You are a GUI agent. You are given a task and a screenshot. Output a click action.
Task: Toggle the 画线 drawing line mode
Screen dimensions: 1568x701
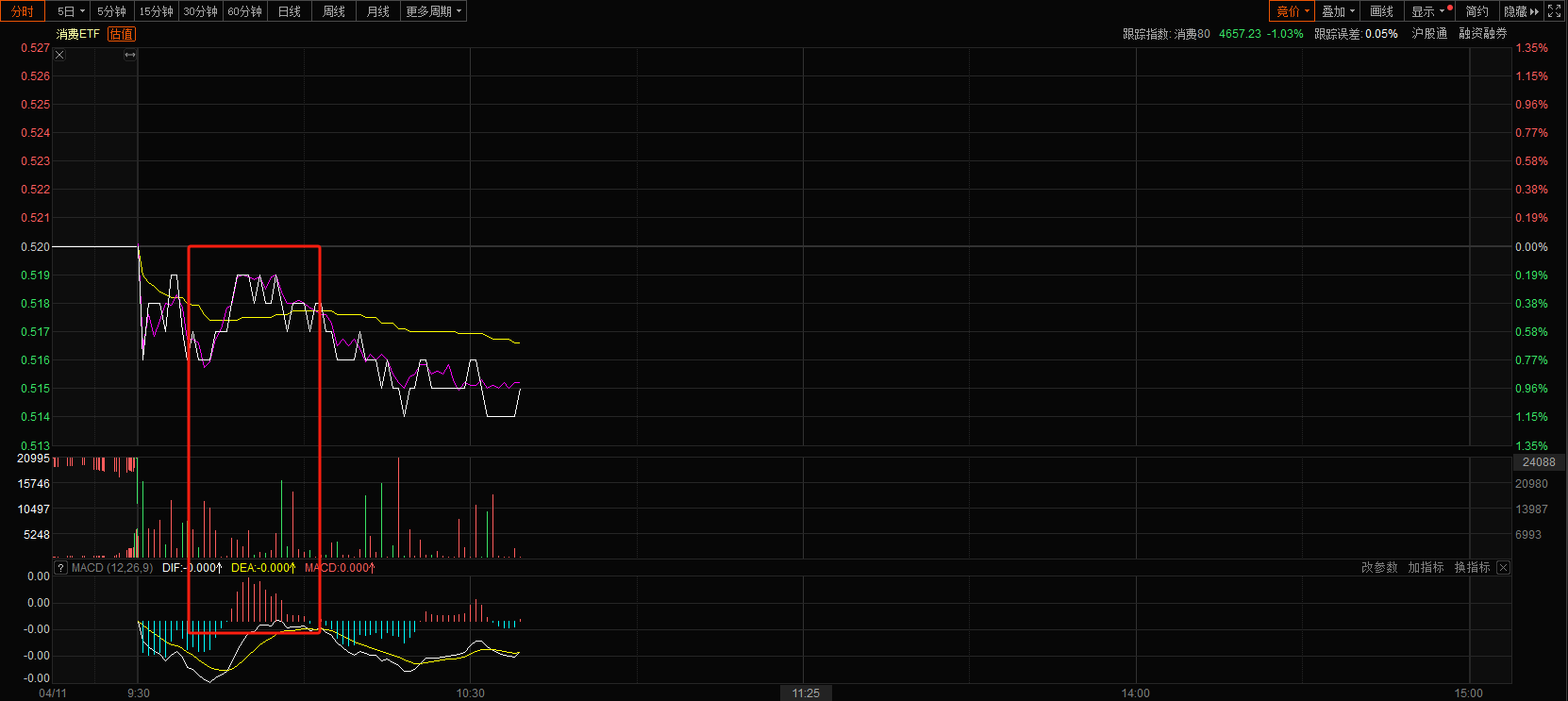pyautogui.click(x=1381, y=11)
